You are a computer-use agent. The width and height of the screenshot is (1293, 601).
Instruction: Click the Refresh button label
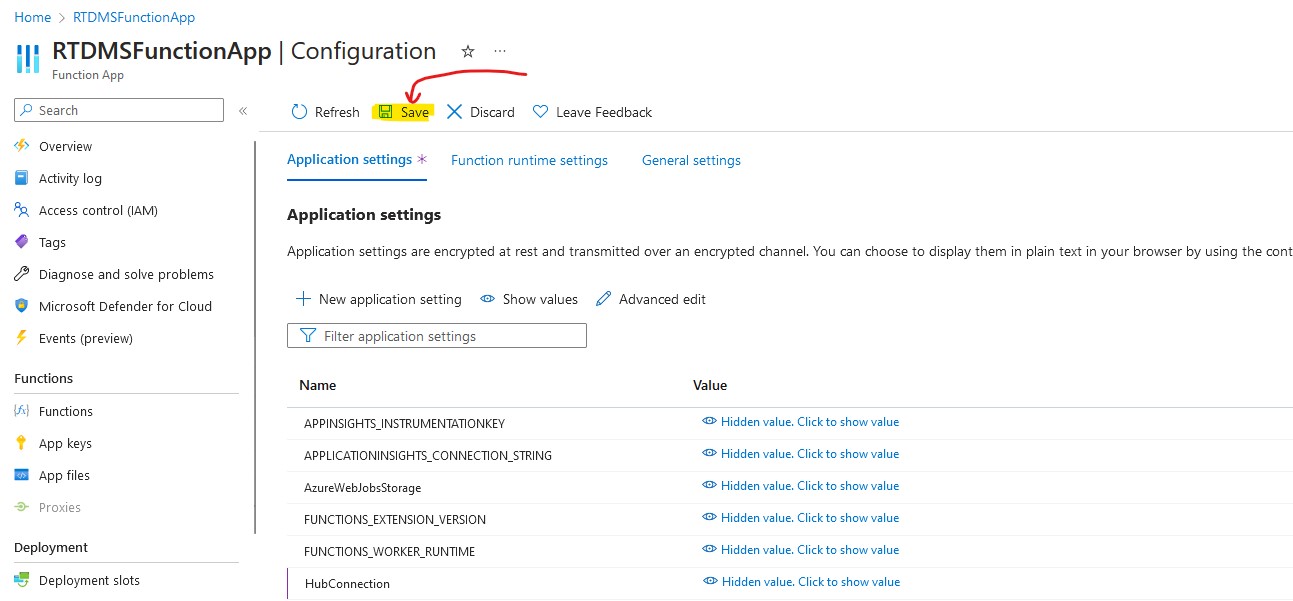pyautogui.click(x=337, y=112)
